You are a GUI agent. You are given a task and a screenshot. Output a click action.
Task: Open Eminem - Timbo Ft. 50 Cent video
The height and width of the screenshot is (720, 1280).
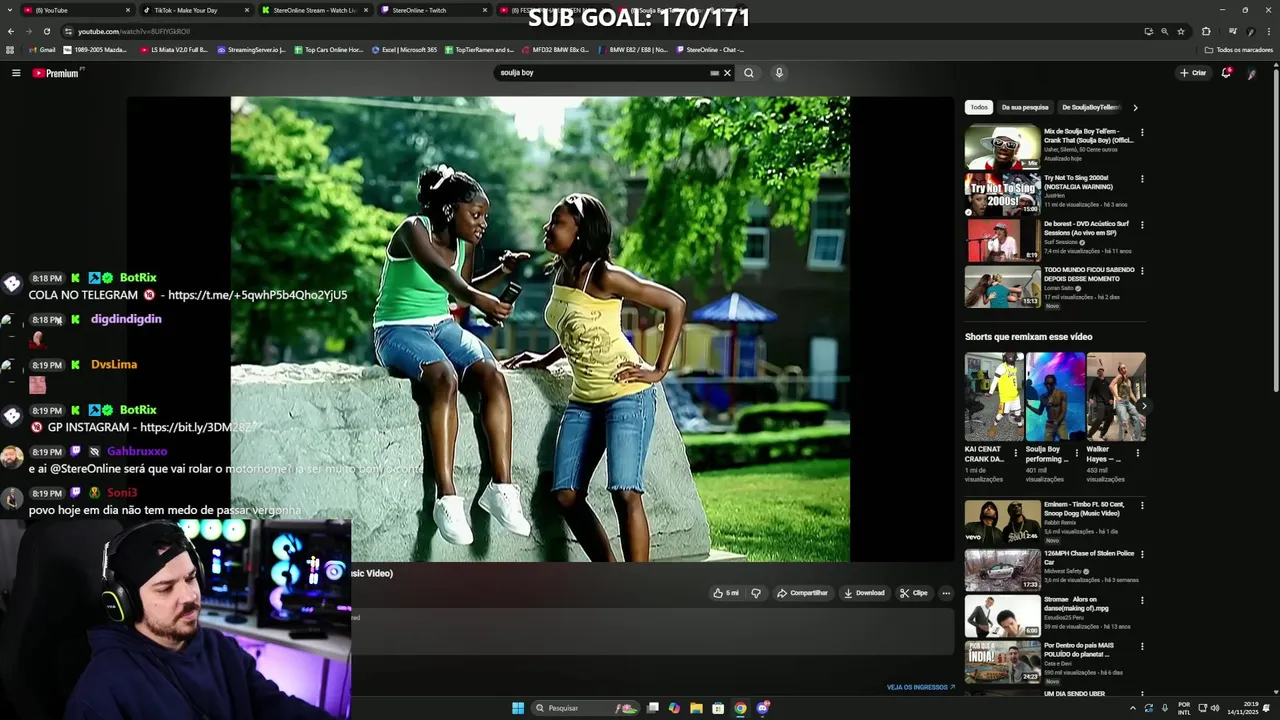[x=1002, y=521]
